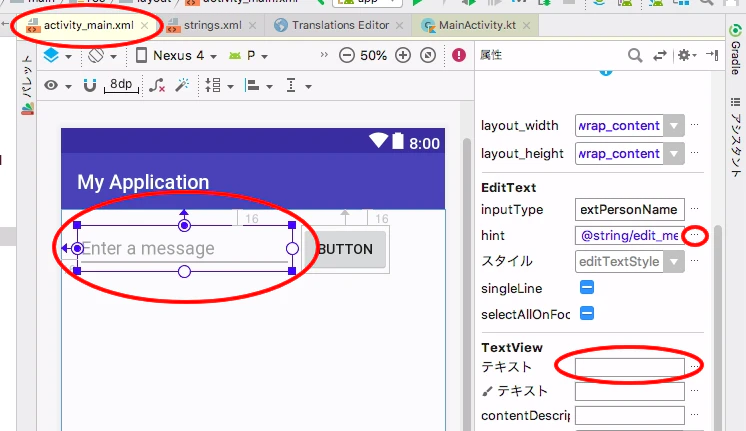Screen dimensions: 746x431
Task: Open the hint resource picker ellipsis
Action: click(x=695, y=235)
